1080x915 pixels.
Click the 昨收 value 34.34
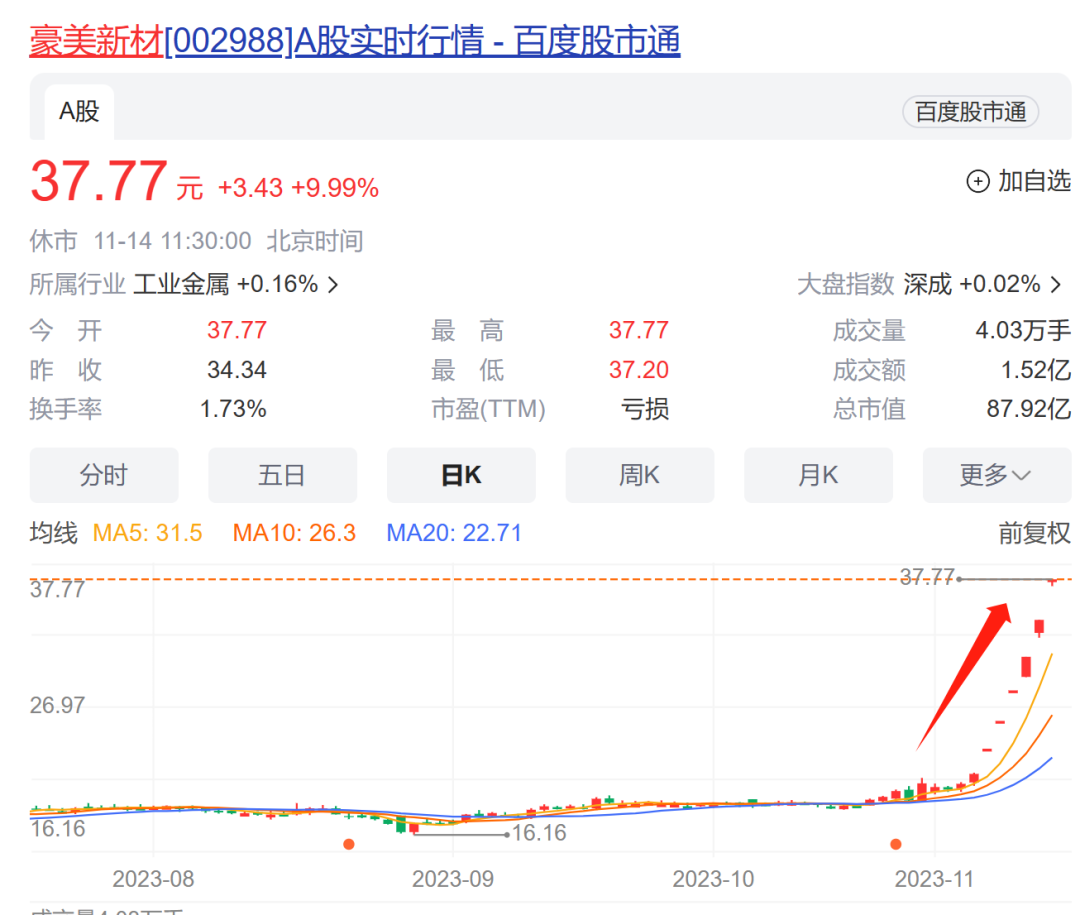[237, 370]
